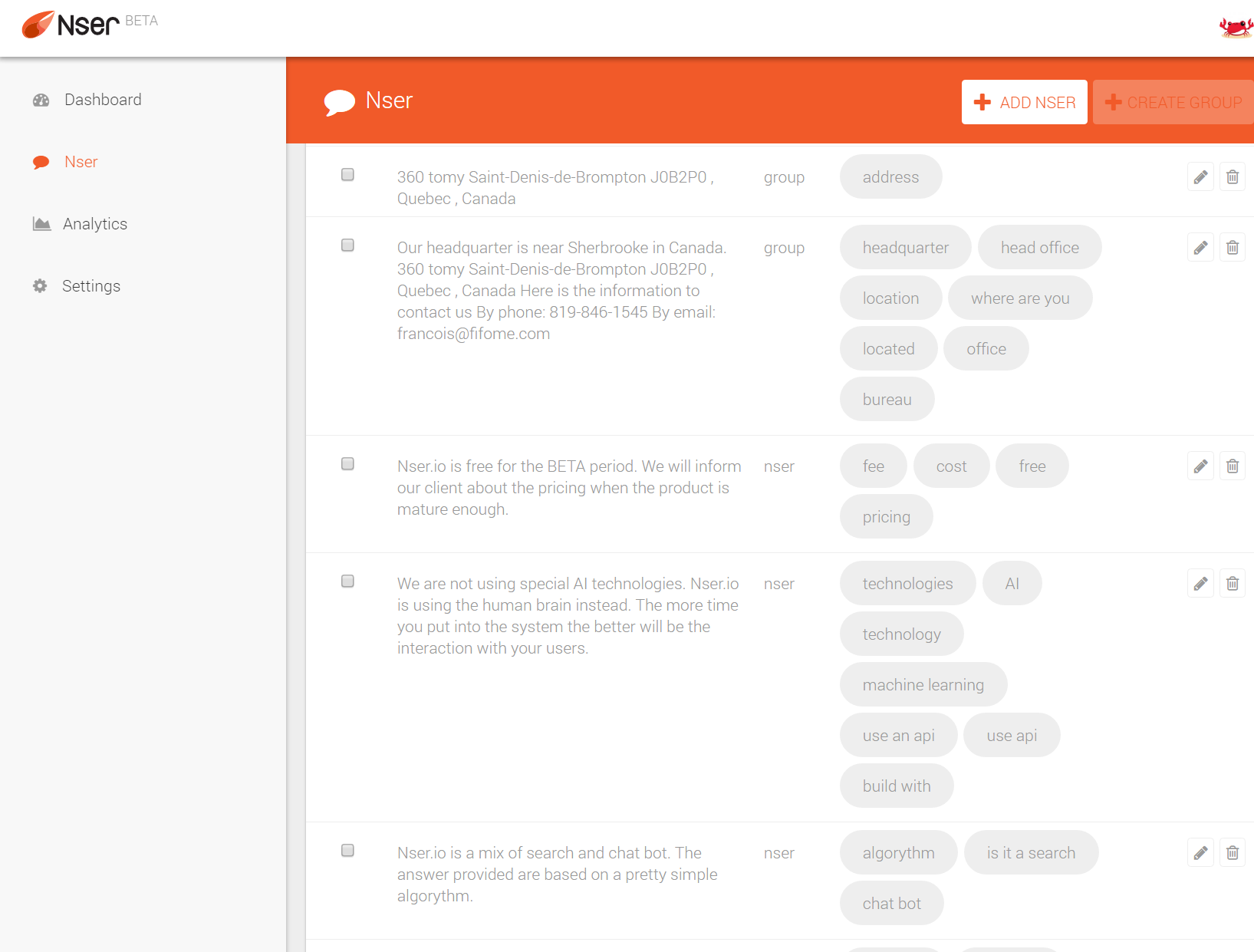Open Analytics from sidebar

tap(95, 224)
